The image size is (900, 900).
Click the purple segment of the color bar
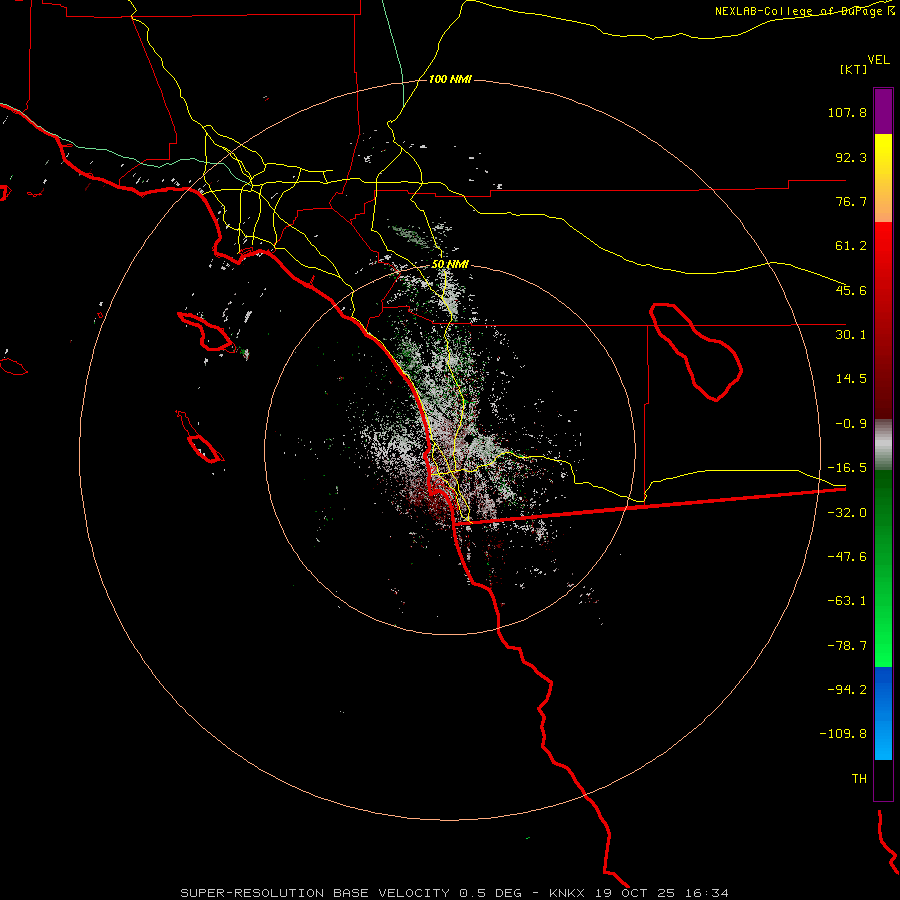[x=883, y=111]
